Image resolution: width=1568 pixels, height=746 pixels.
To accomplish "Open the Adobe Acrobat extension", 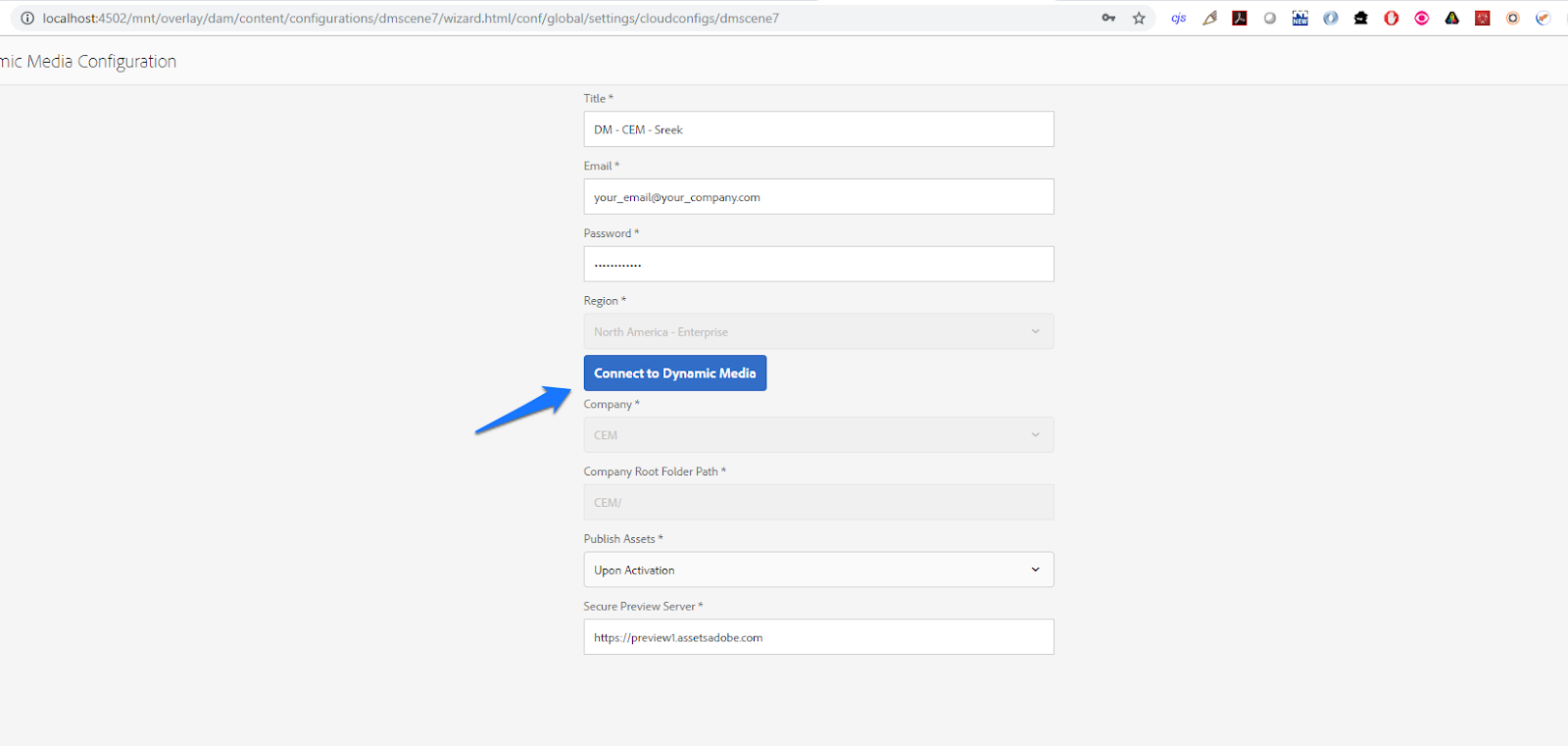I will coord(1240,19).
